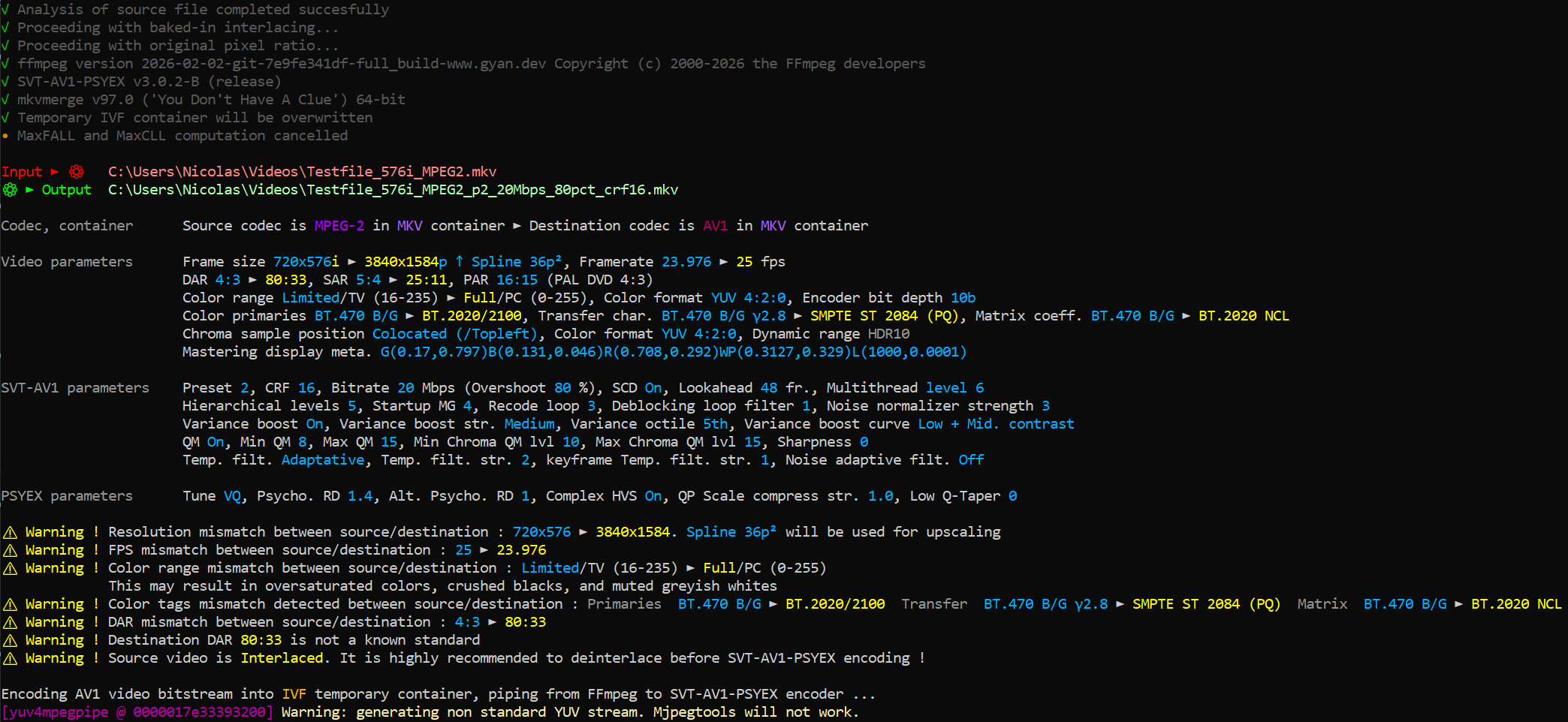The height and width of the screenshot is (722, 1568).
Task: Click the warning triangle on the Color range mismatch line
Action: pyautogui.click(x=10, y=568)
